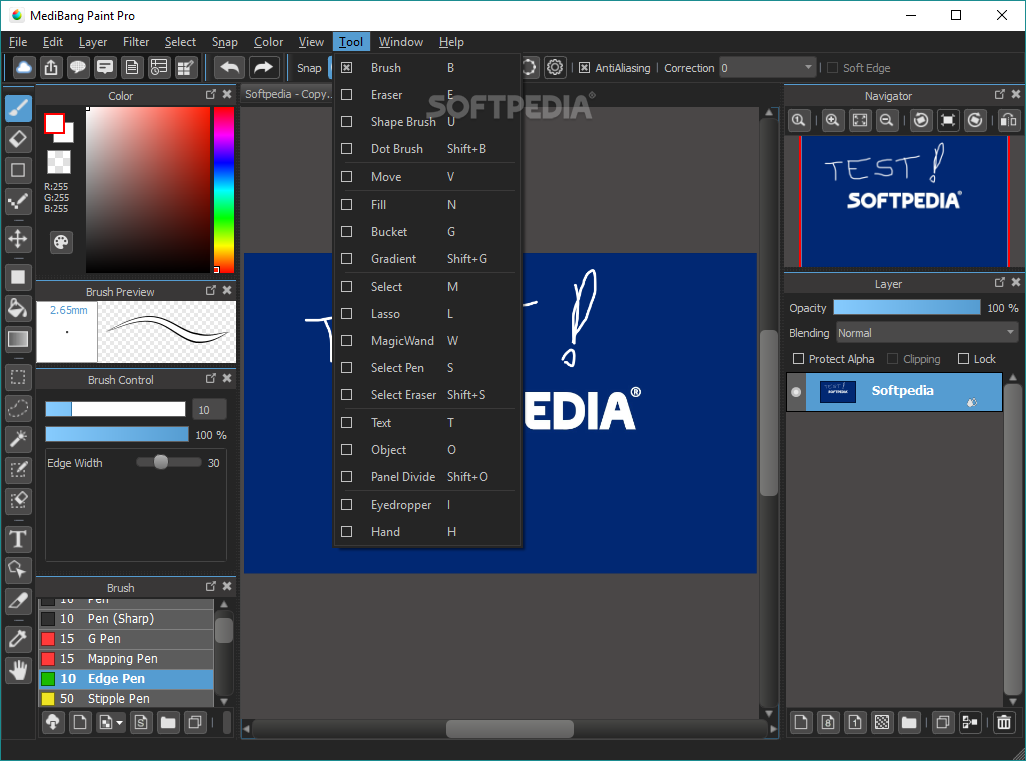Image resolution: width=1026 pixels, height=761 pixels.
Task: Check the Hand box in Tool menu
Action: 347,532
